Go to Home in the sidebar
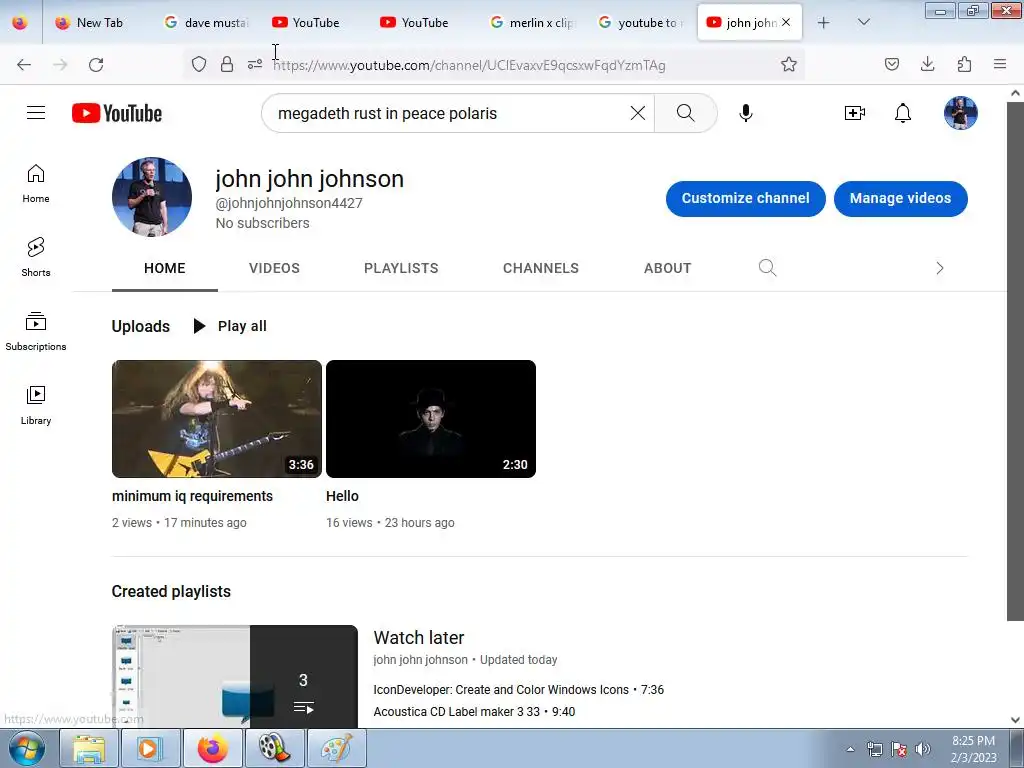 [36, 184]
